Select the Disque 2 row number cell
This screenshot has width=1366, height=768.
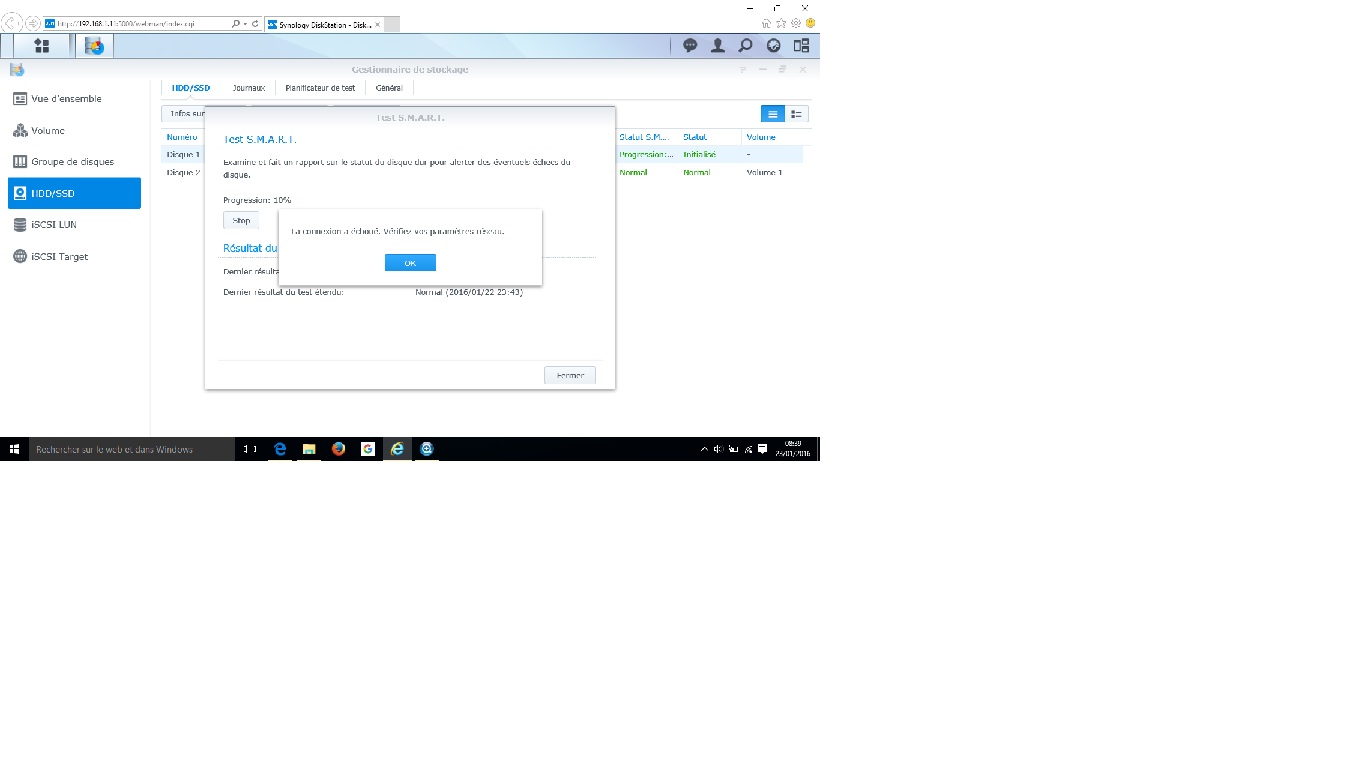pos(183,173)
